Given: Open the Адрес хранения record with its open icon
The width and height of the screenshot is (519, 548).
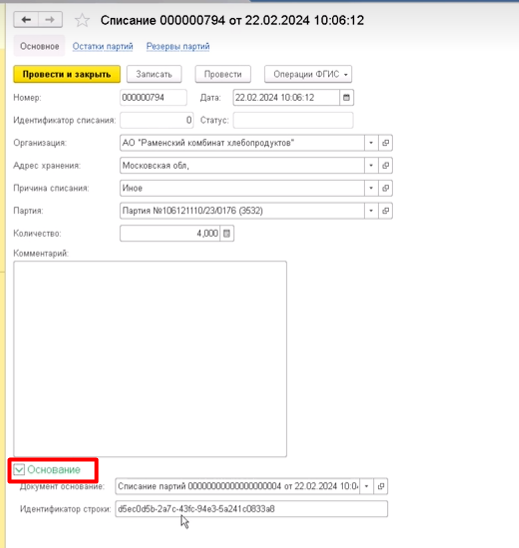Looking at the screenshot, I should coord(385,166).
